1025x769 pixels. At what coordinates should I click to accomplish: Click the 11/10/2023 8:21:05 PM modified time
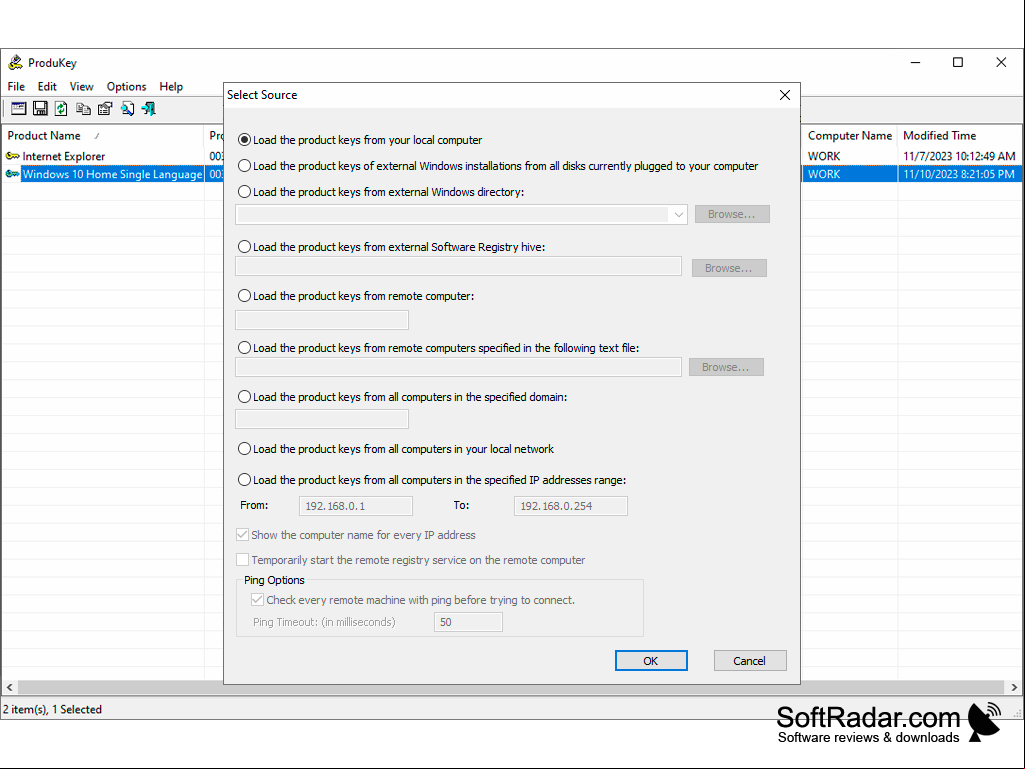pos(959,174)
